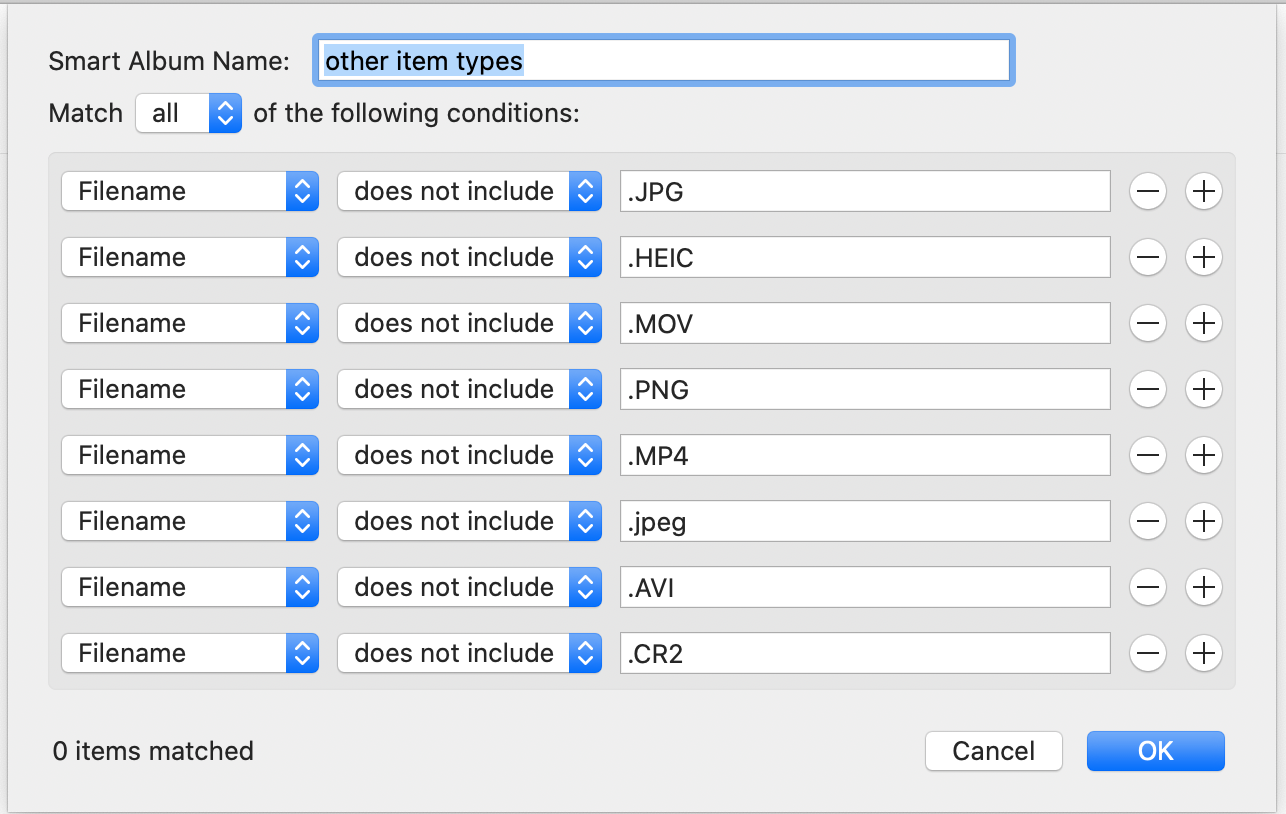Screen dimensions: 1286x814
Task: Click plus icon beside .CR2 row
Action: point(1204,653)
